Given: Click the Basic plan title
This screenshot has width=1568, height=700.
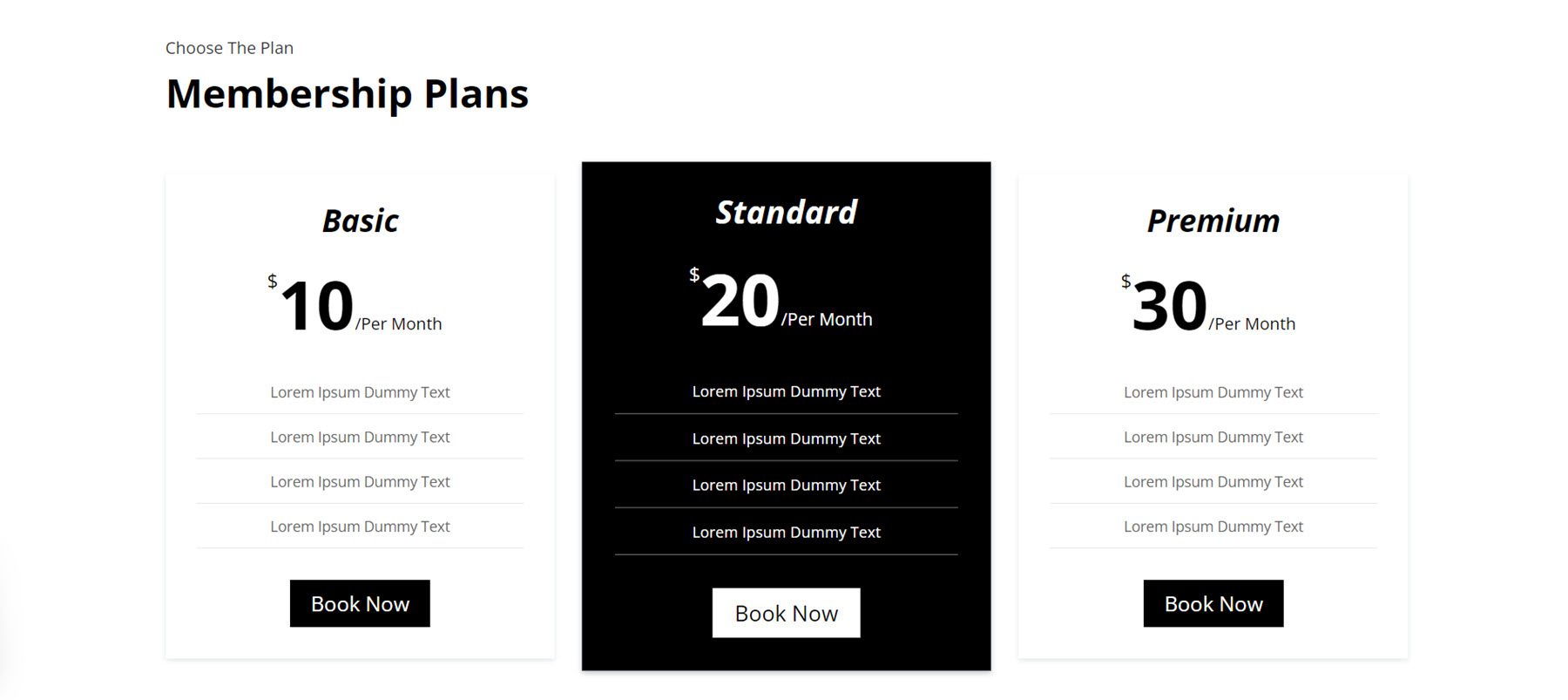Looking at the screenshot, I should tap(360, 221).
